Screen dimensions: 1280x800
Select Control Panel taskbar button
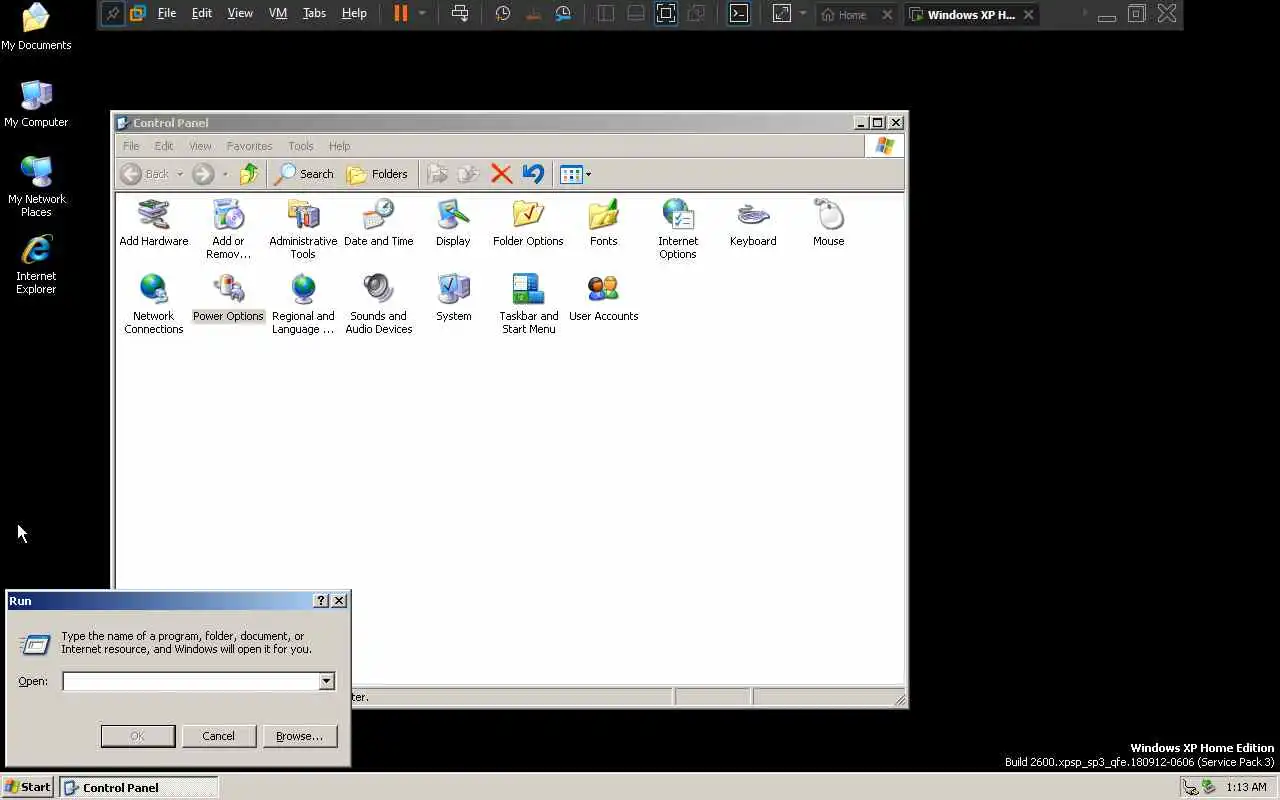(139, 787)
